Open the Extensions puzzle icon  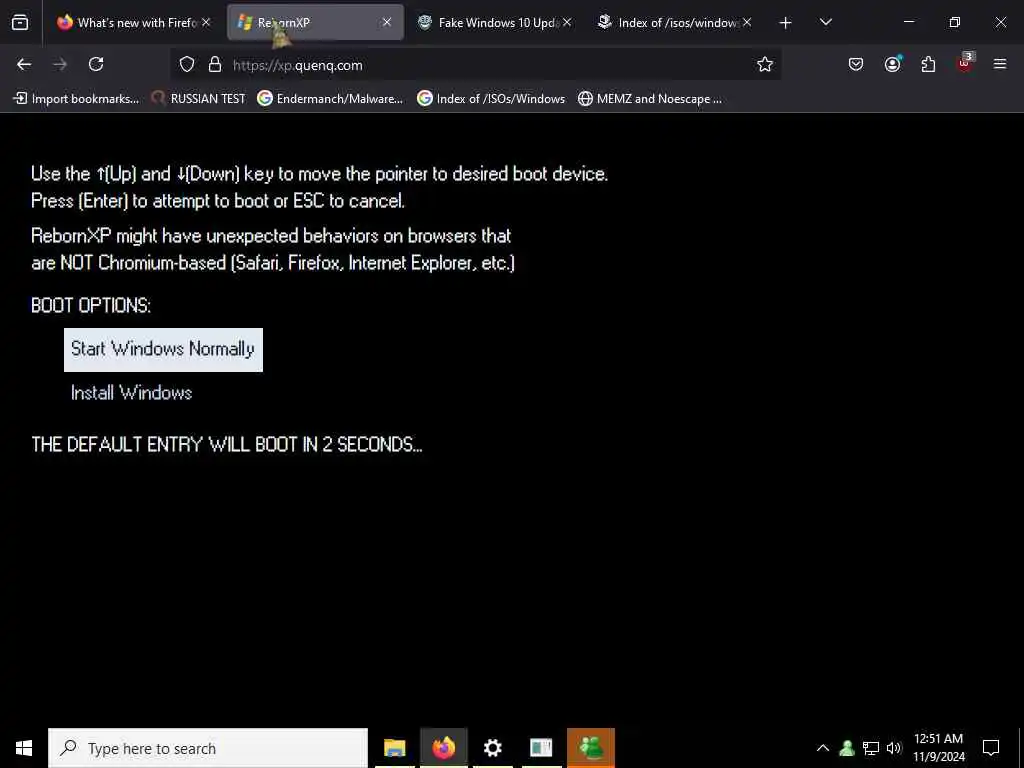pyautogui.click(x=928, y=64)
